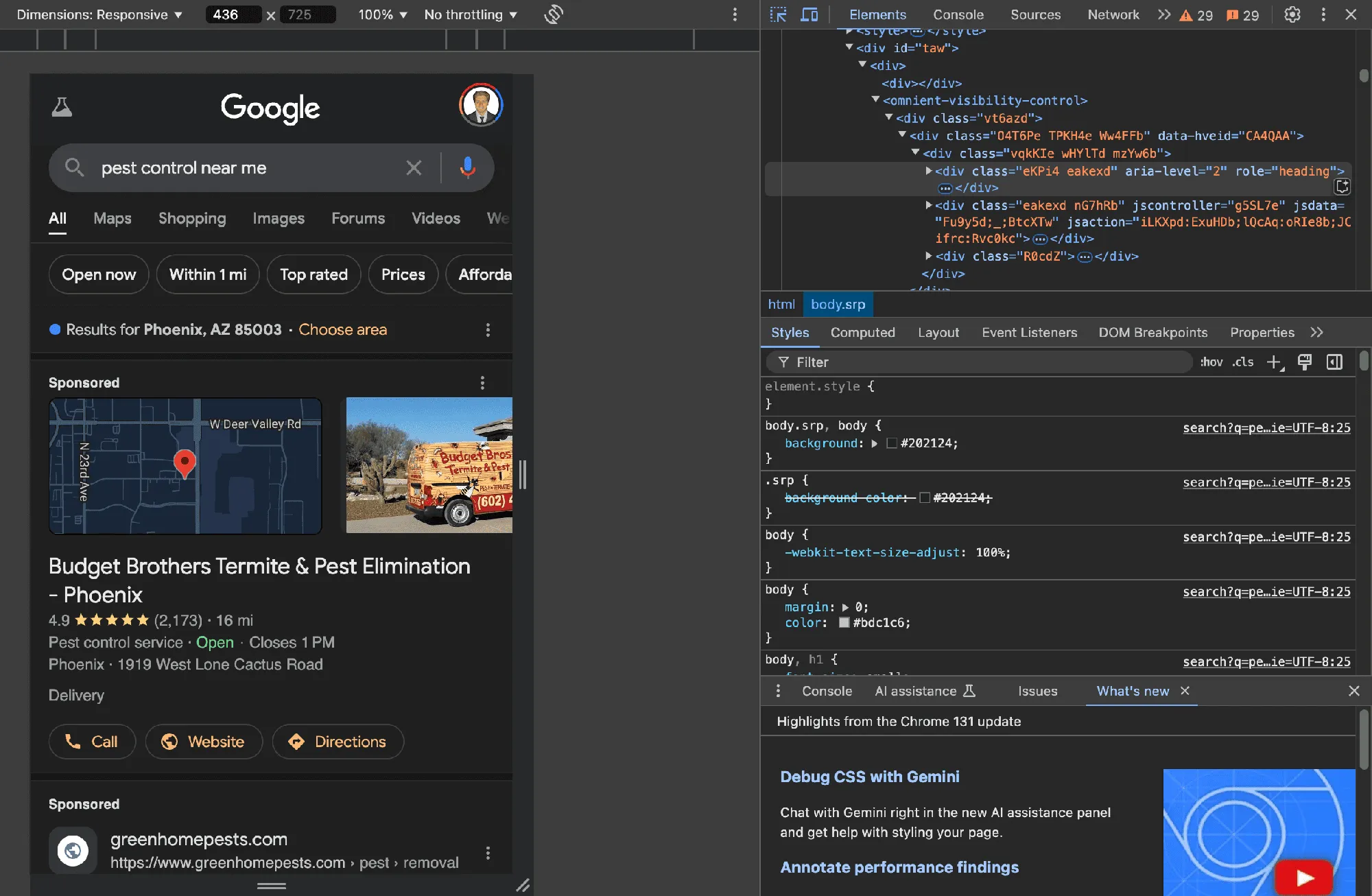
Task: Open the 100% zoom dropdown
Action: click(x=382, y=14)
